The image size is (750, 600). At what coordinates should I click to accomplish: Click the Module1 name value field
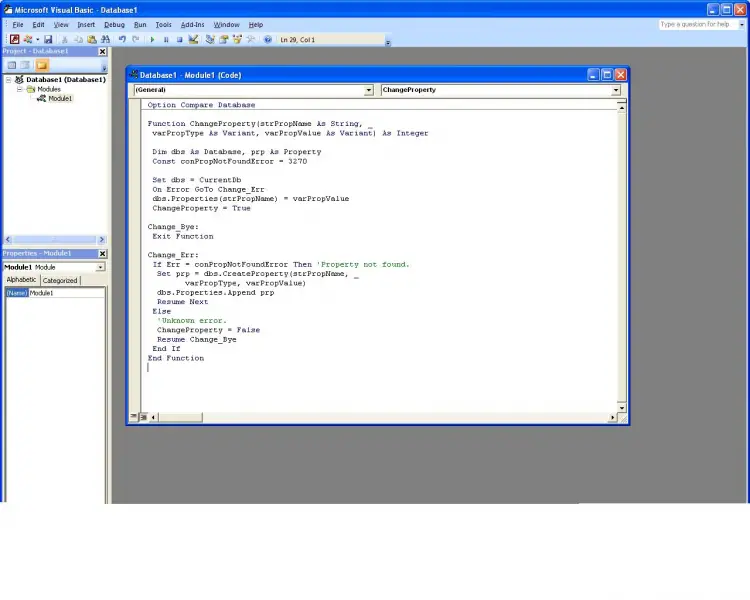coord(66,293)
